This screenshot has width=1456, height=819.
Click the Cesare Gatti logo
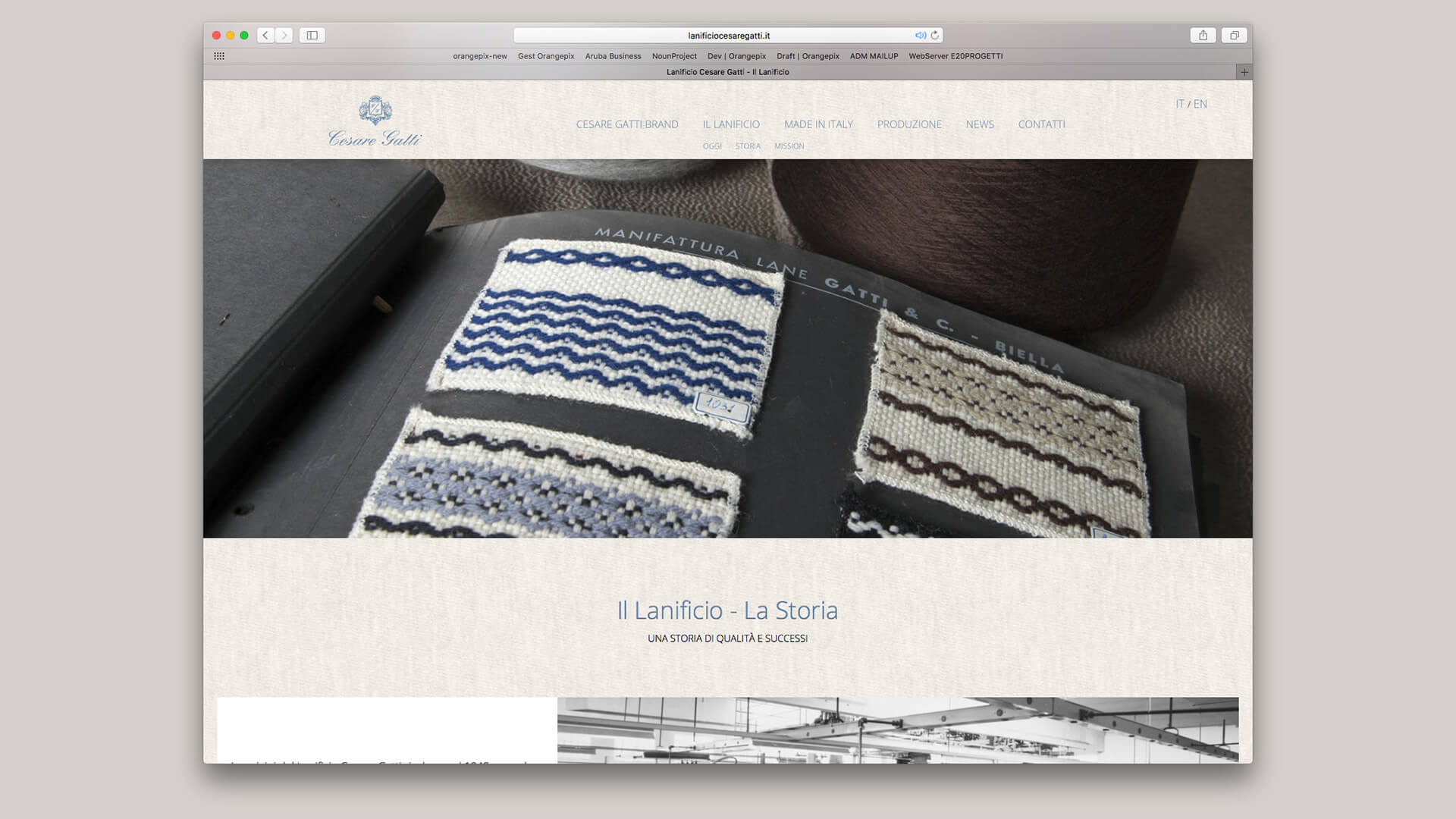coord(375,121)
